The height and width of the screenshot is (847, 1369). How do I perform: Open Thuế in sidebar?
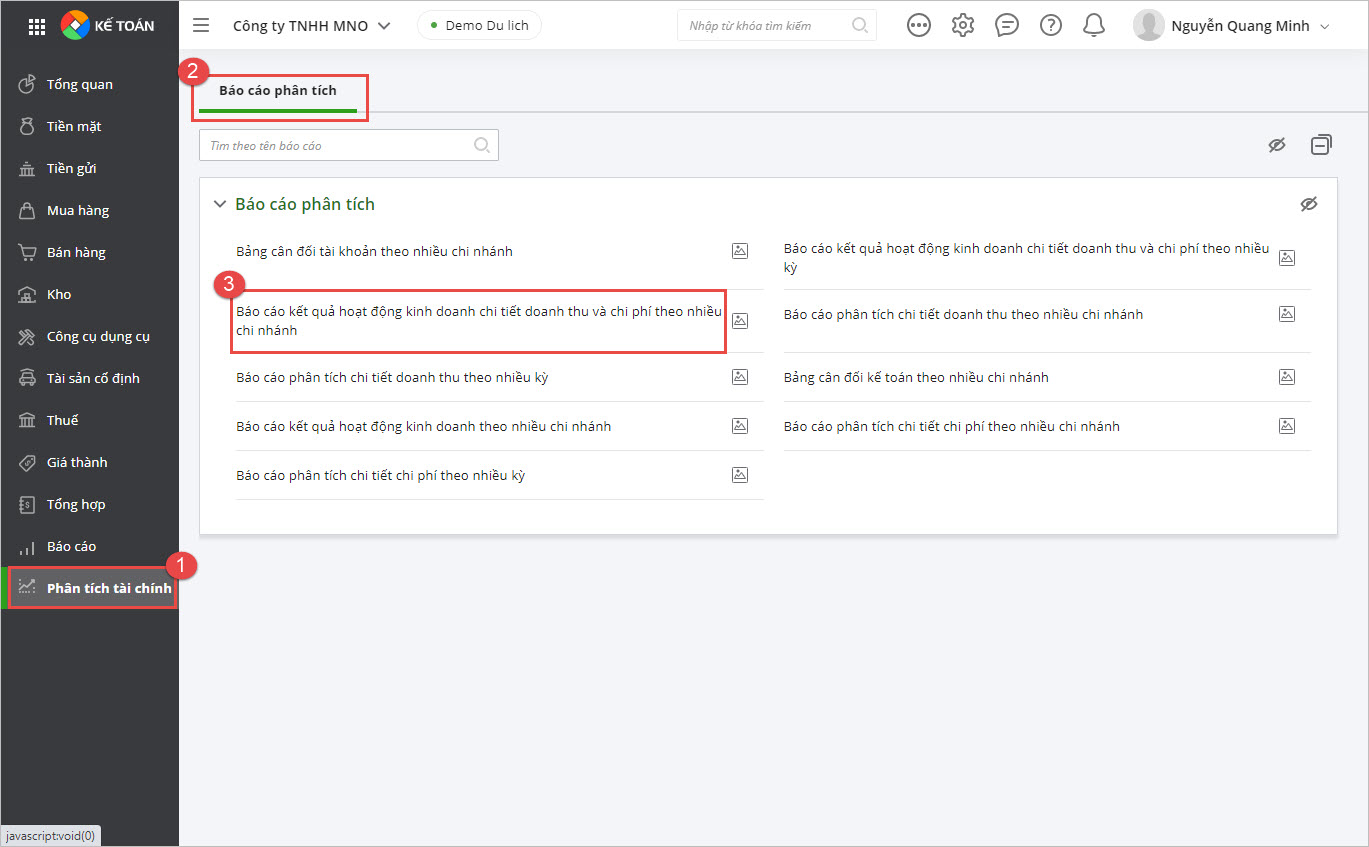click(x=90, y=420)
